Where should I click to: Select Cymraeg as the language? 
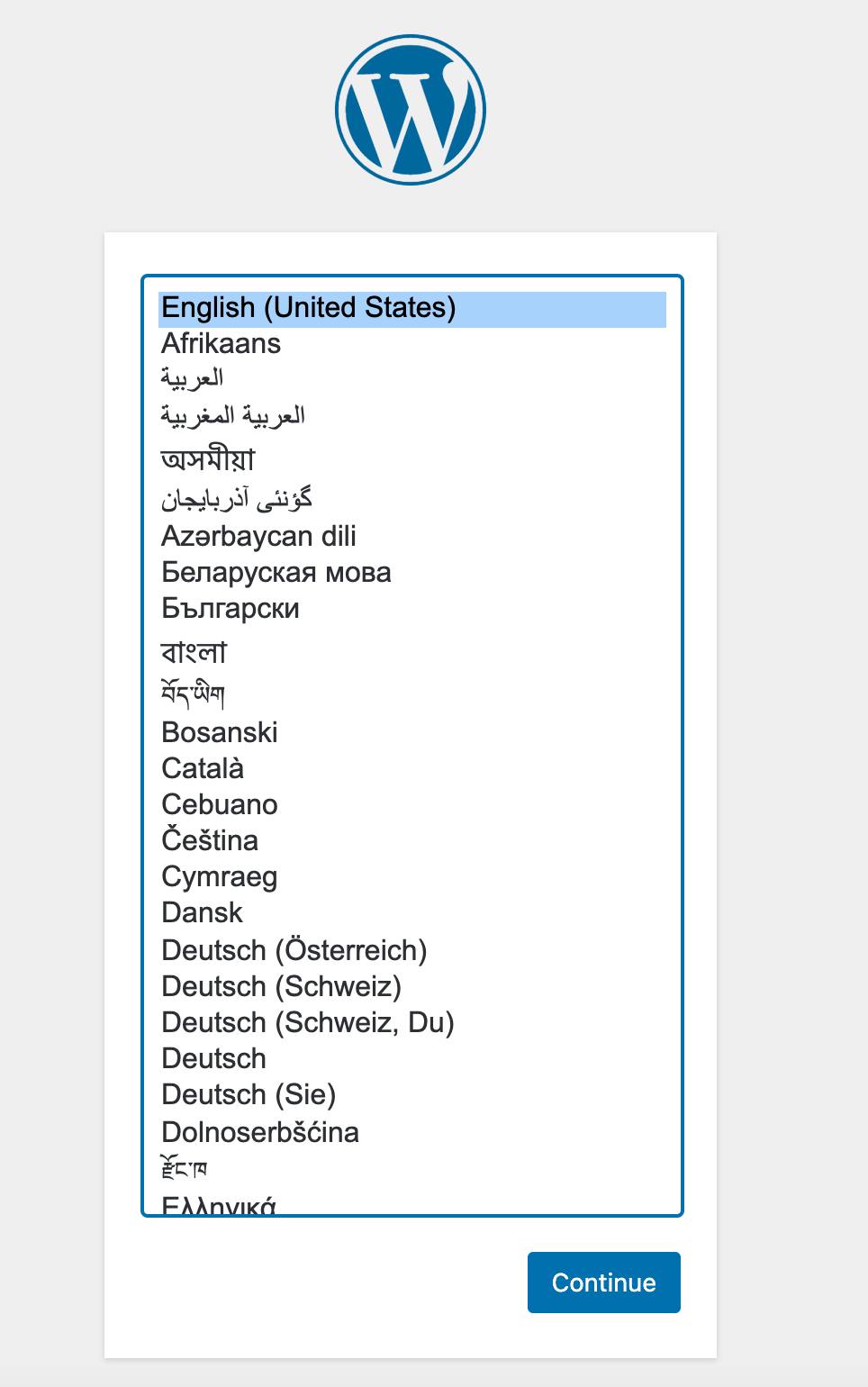click(x=219, y=876)
